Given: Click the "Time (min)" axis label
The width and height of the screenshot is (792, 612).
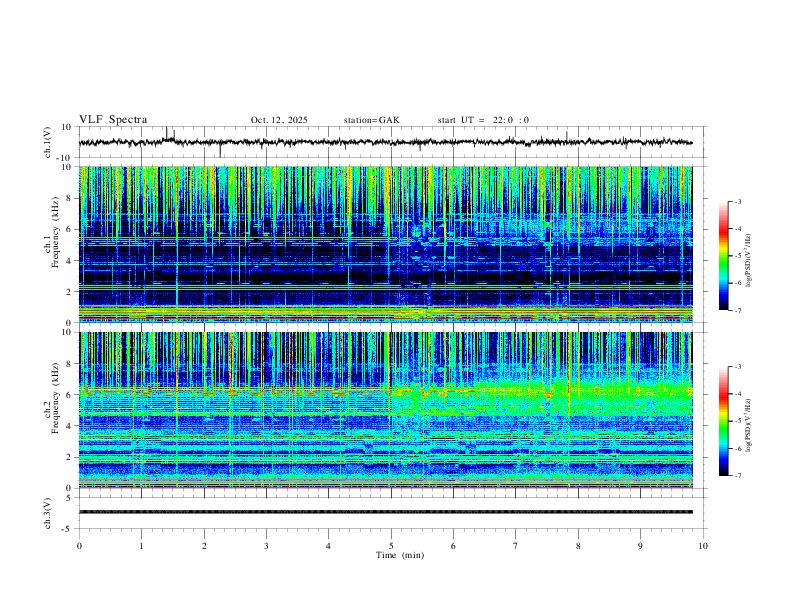Looking at the screenshot, I should (400, 555).
